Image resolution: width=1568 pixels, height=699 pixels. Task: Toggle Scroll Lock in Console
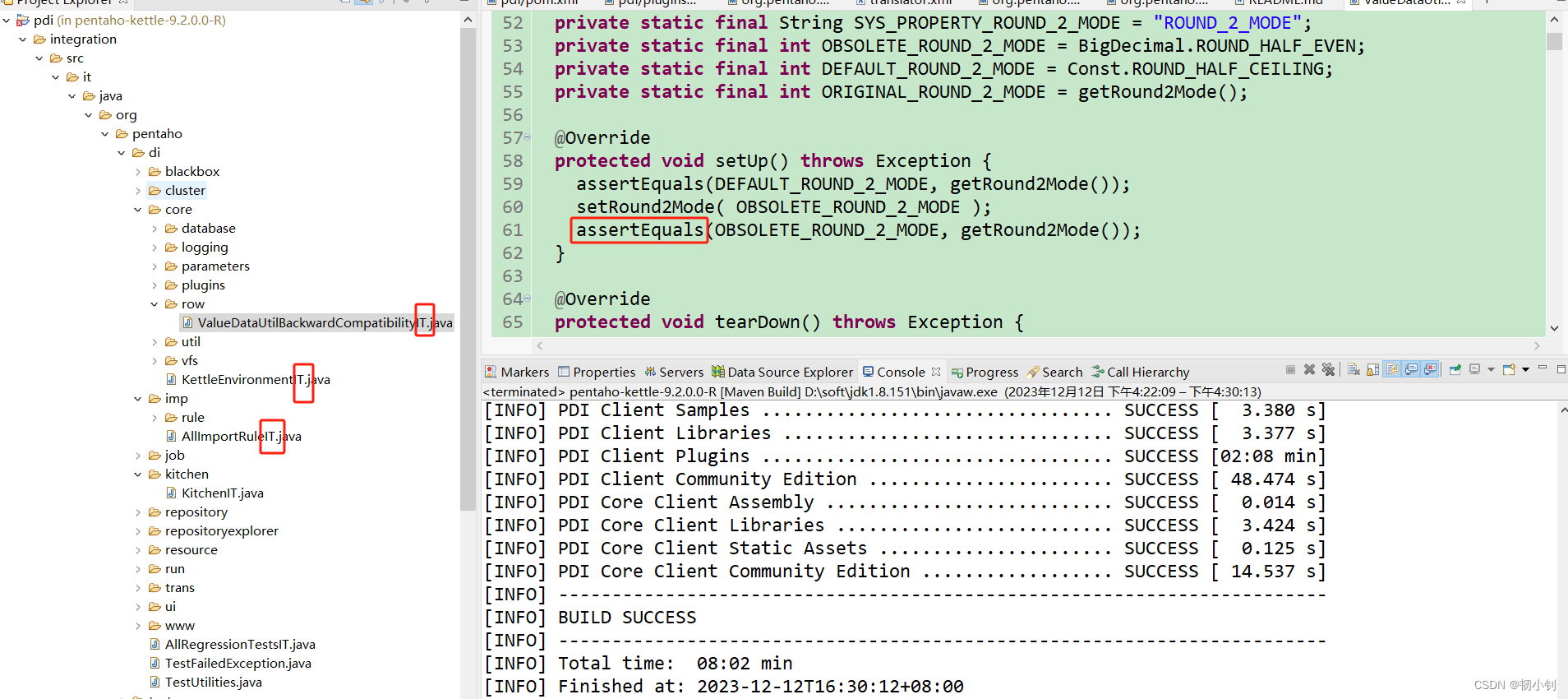click(x=1372, y=369)
